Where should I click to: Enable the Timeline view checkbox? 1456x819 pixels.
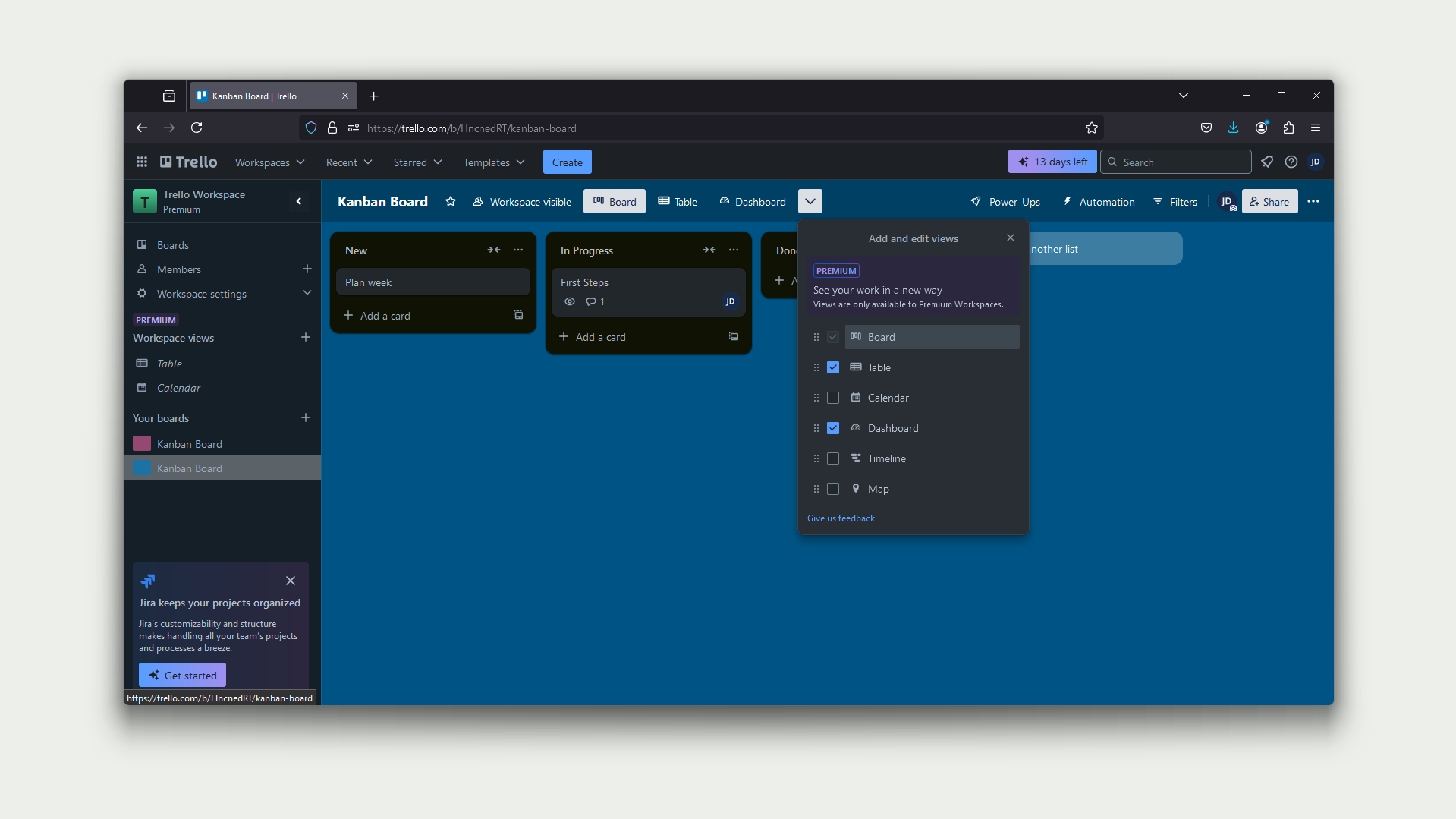pos(833,458)
